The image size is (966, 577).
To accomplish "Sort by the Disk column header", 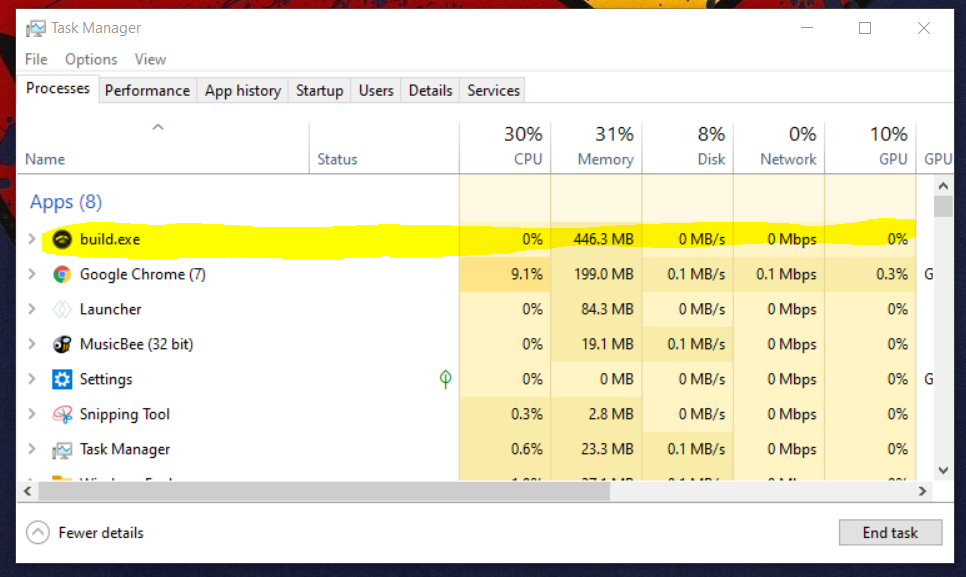I will (688, 148).
